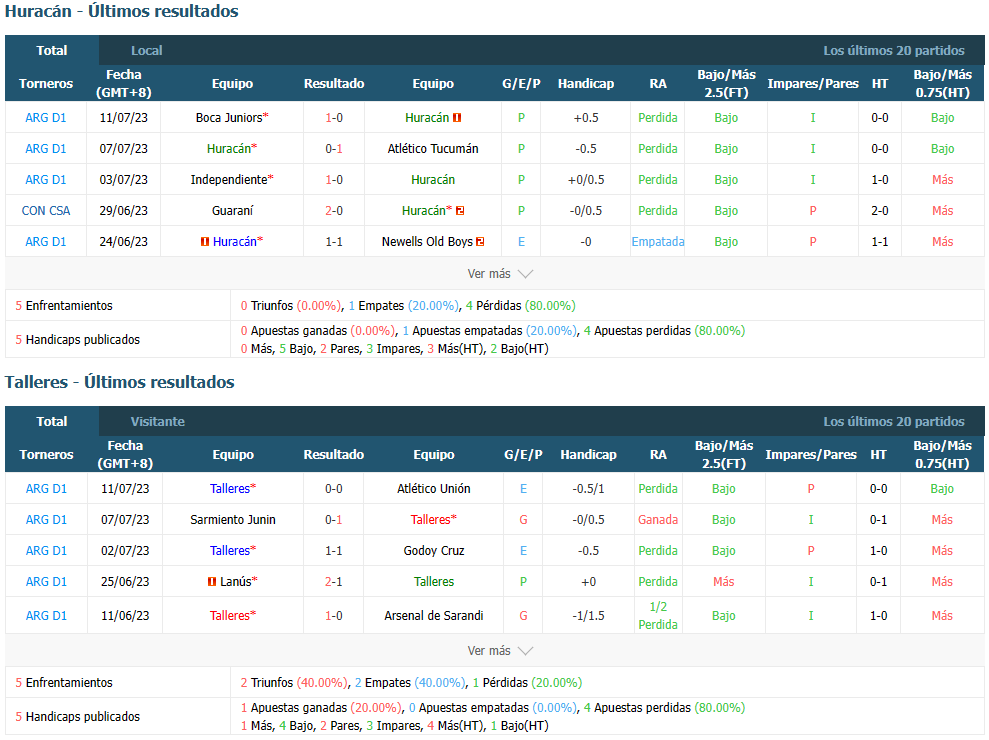Screen dimensions: 989x740
Task: Click 1/2 Perdida in Arsenal de Sarandi row
Action: point(658,616)
